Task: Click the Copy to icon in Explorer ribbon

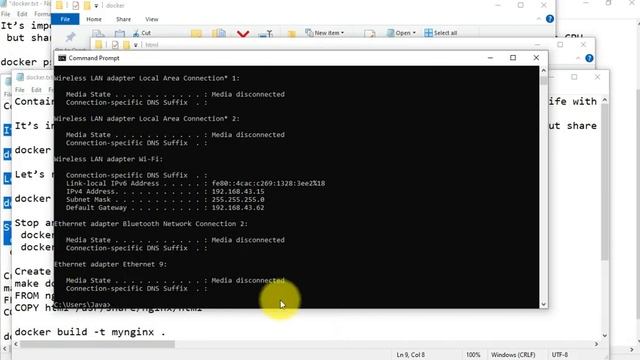Action: tap(219, 33)
